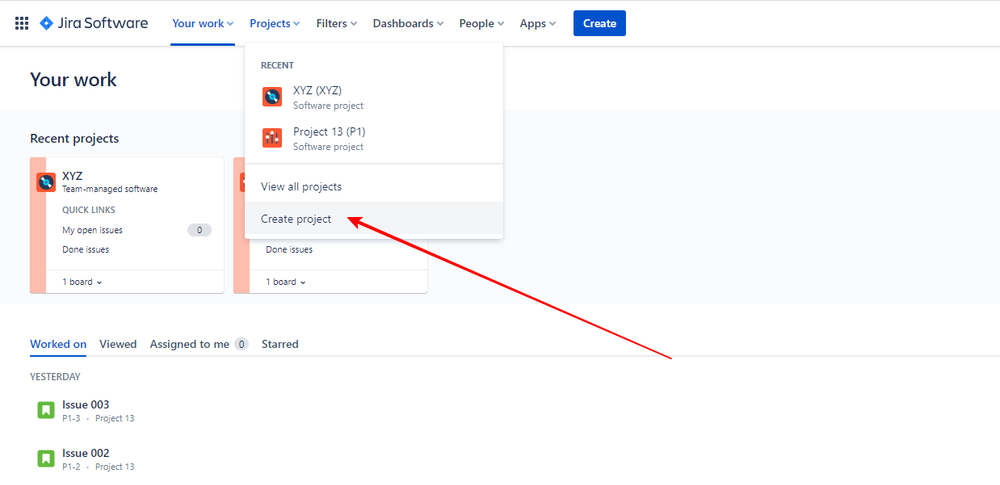Image resolution: width=1000 pixels, height=485 pixels.
Task: Click the YESTERDAY section label
Action: pyautogui.click(x=55, y=377)
